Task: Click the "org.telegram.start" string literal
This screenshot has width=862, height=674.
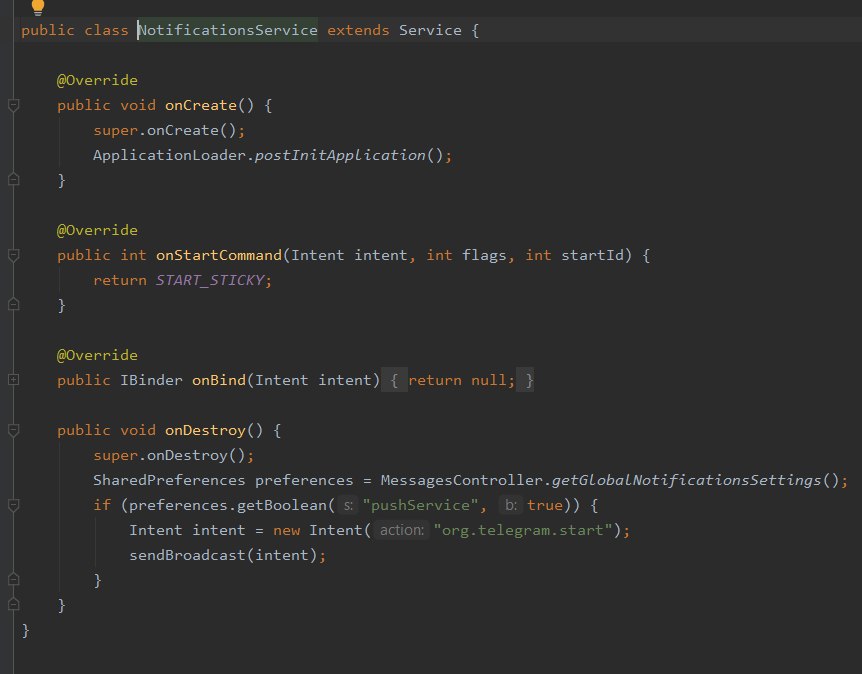Action: (x=523, y=531)
